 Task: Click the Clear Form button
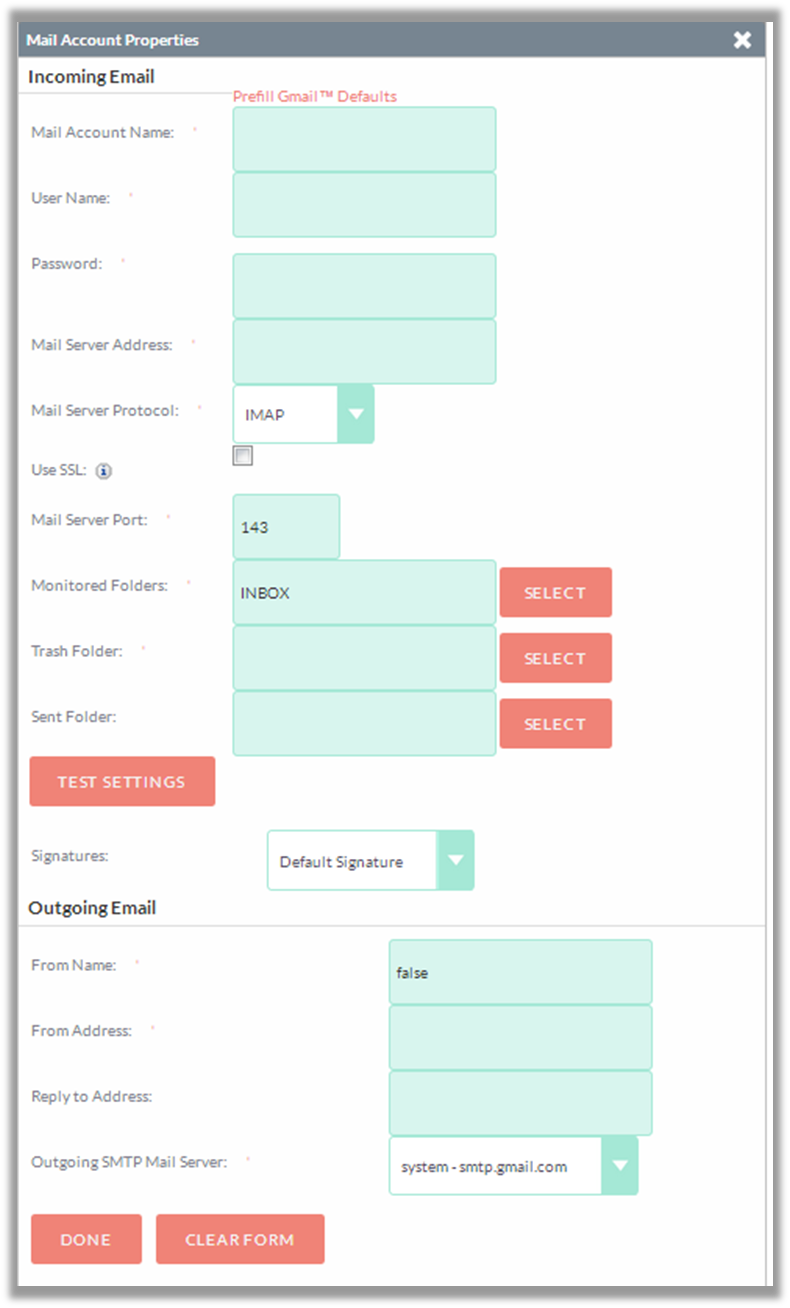tap(240, 1239)
